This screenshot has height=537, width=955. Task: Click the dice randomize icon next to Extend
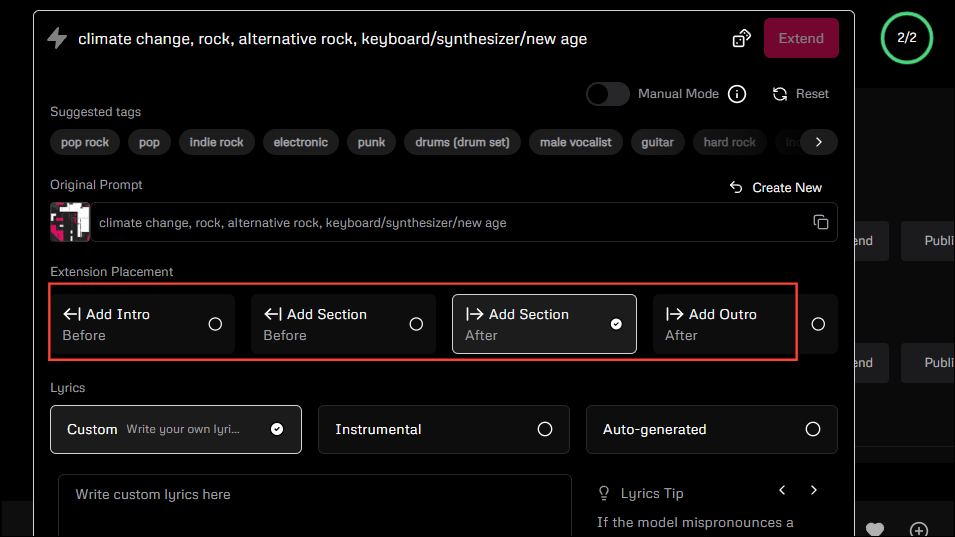click(741, 38)
